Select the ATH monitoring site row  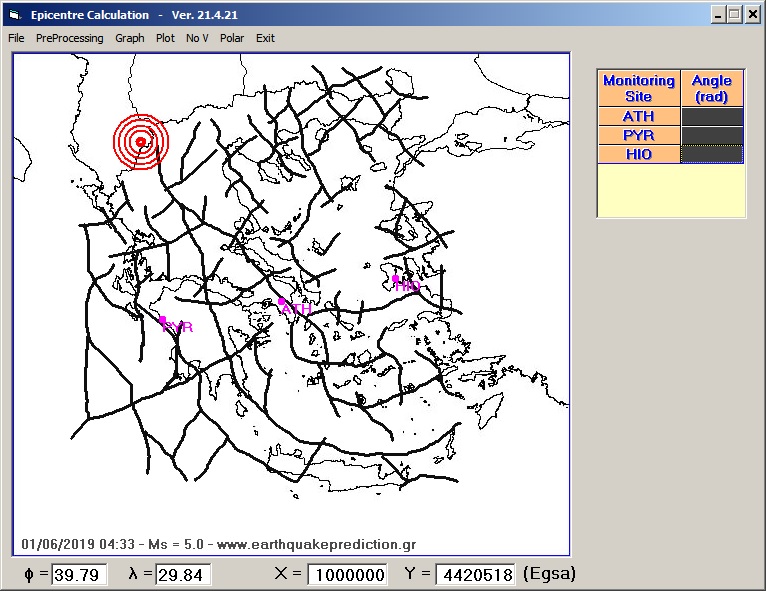point(638,117)
